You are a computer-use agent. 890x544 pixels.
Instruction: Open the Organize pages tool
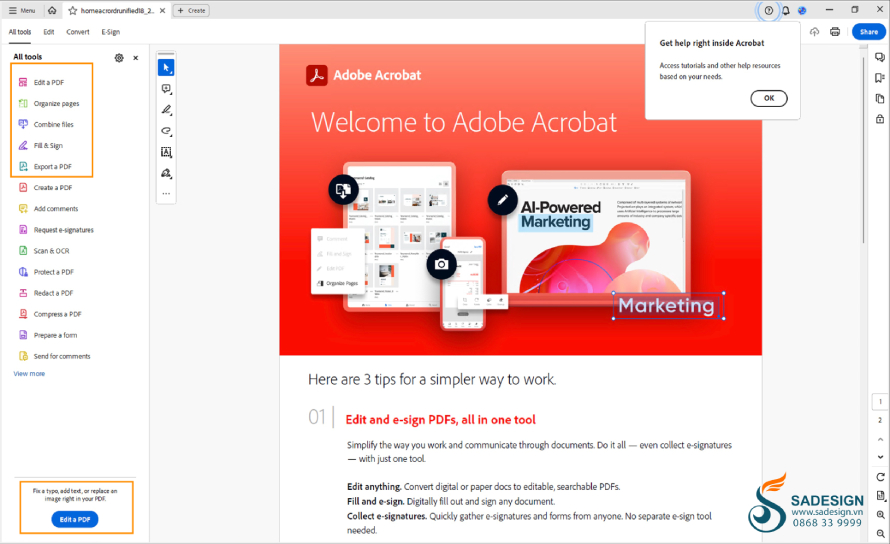click(49, 103)
